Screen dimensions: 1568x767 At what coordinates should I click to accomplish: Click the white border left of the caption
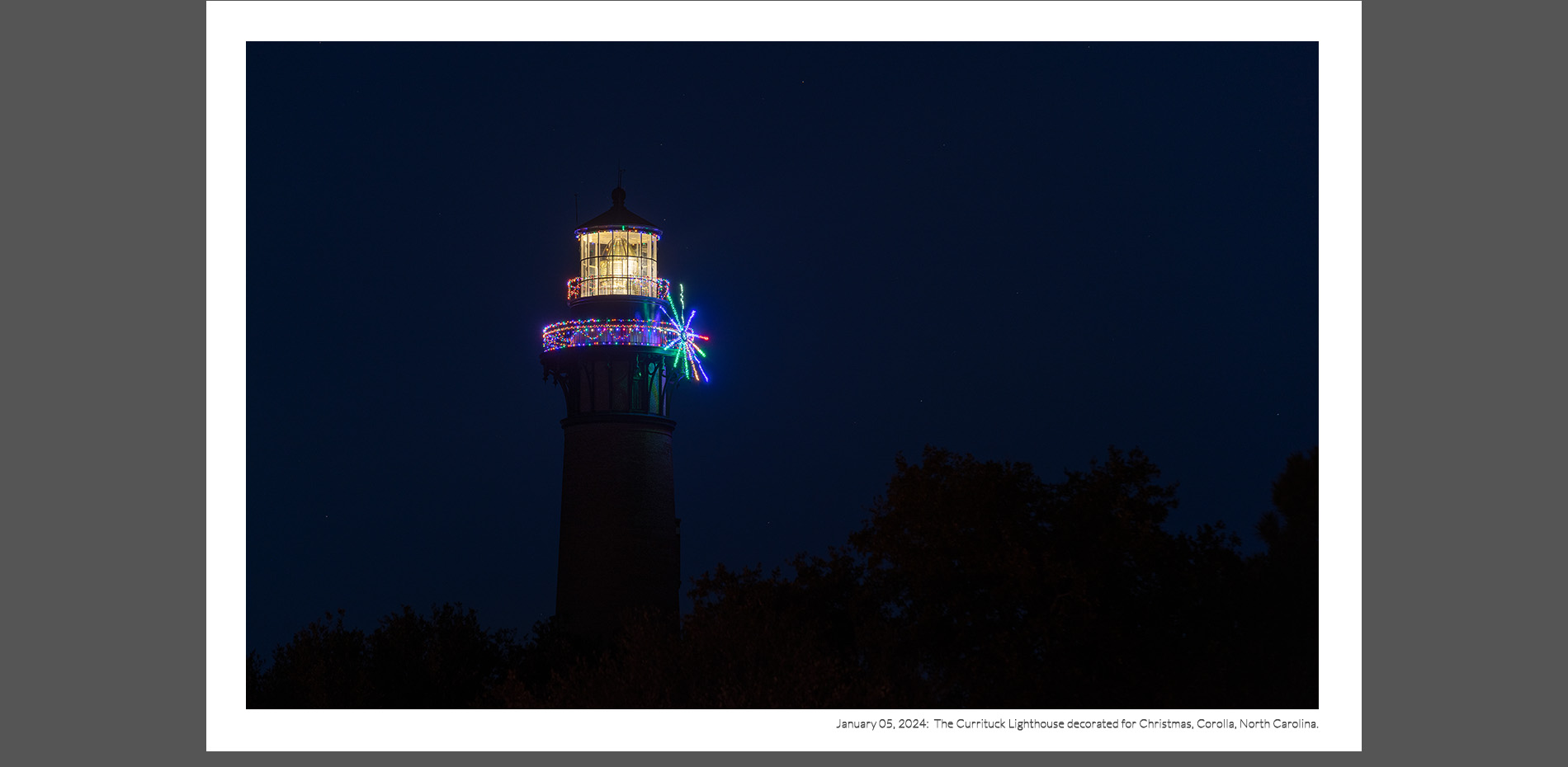coord(495,730)
